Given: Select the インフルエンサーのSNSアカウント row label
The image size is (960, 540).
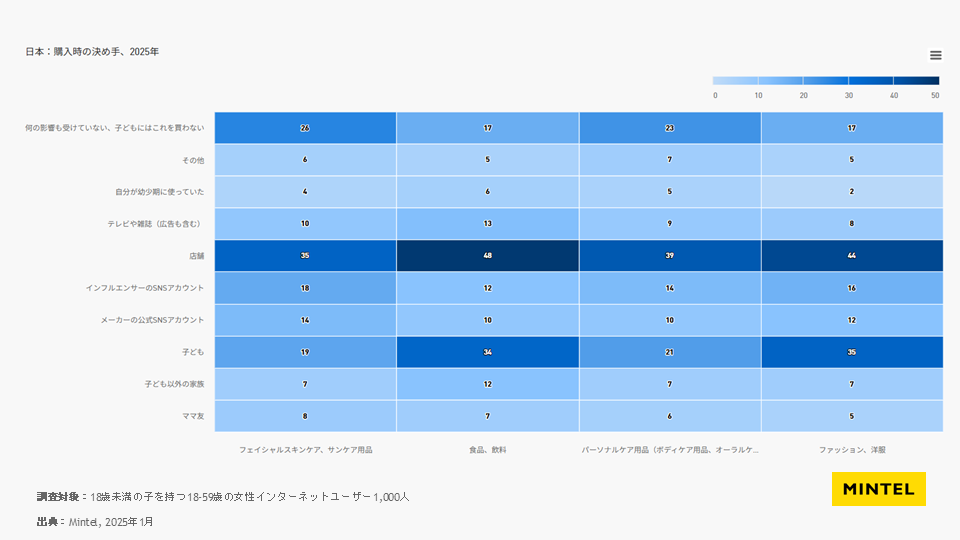Looking at the screenshot, I should 145,288.
